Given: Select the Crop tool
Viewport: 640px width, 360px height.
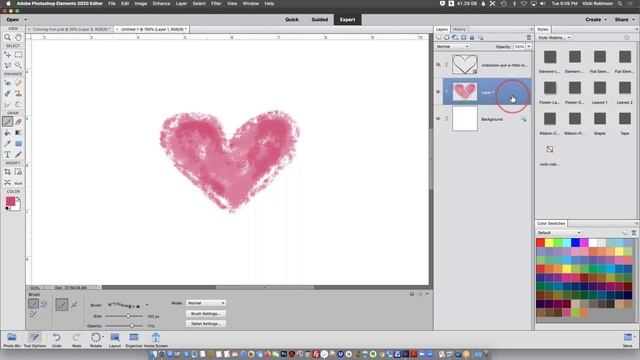Looking at the screenshot, I should 7,172.
